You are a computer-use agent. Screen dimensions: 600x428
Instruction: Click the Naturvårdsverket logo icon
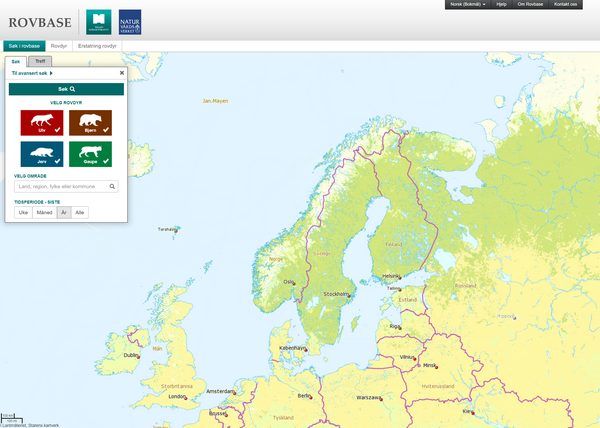pyautogui.click(x=130, y=21)
